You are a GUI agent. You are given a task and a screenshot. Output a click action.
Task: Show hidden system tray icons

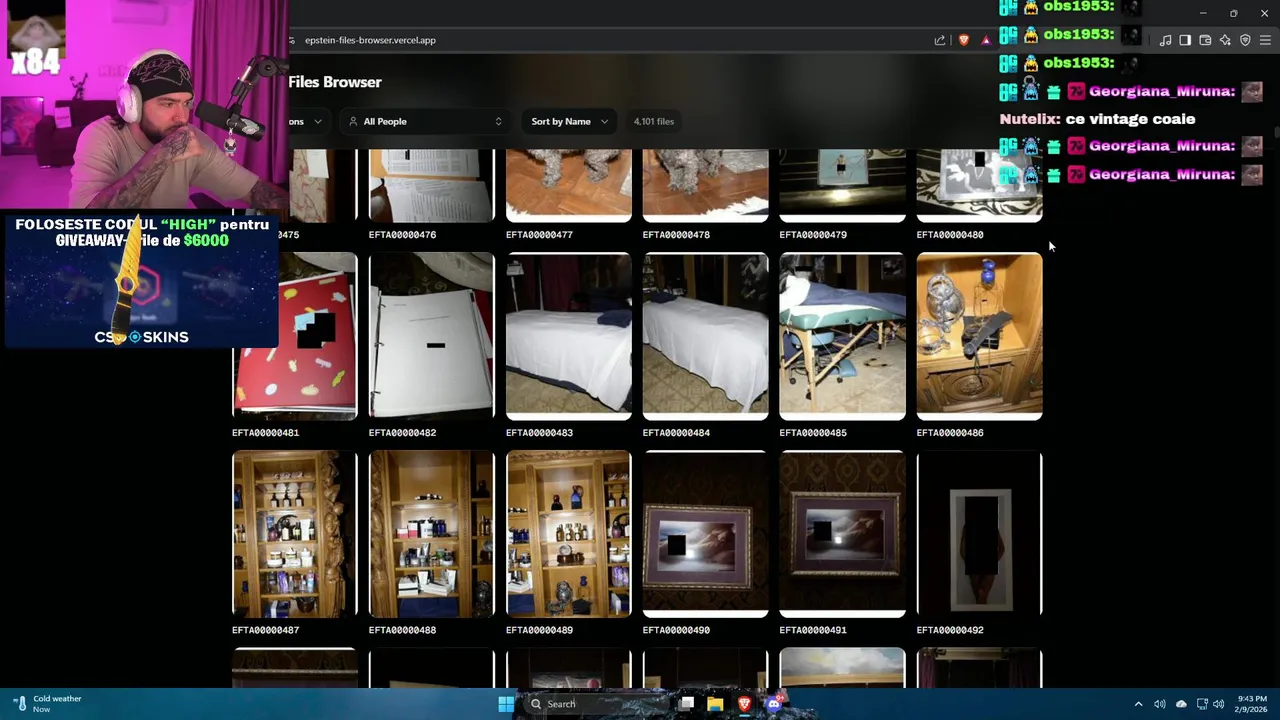point(1138,704)
